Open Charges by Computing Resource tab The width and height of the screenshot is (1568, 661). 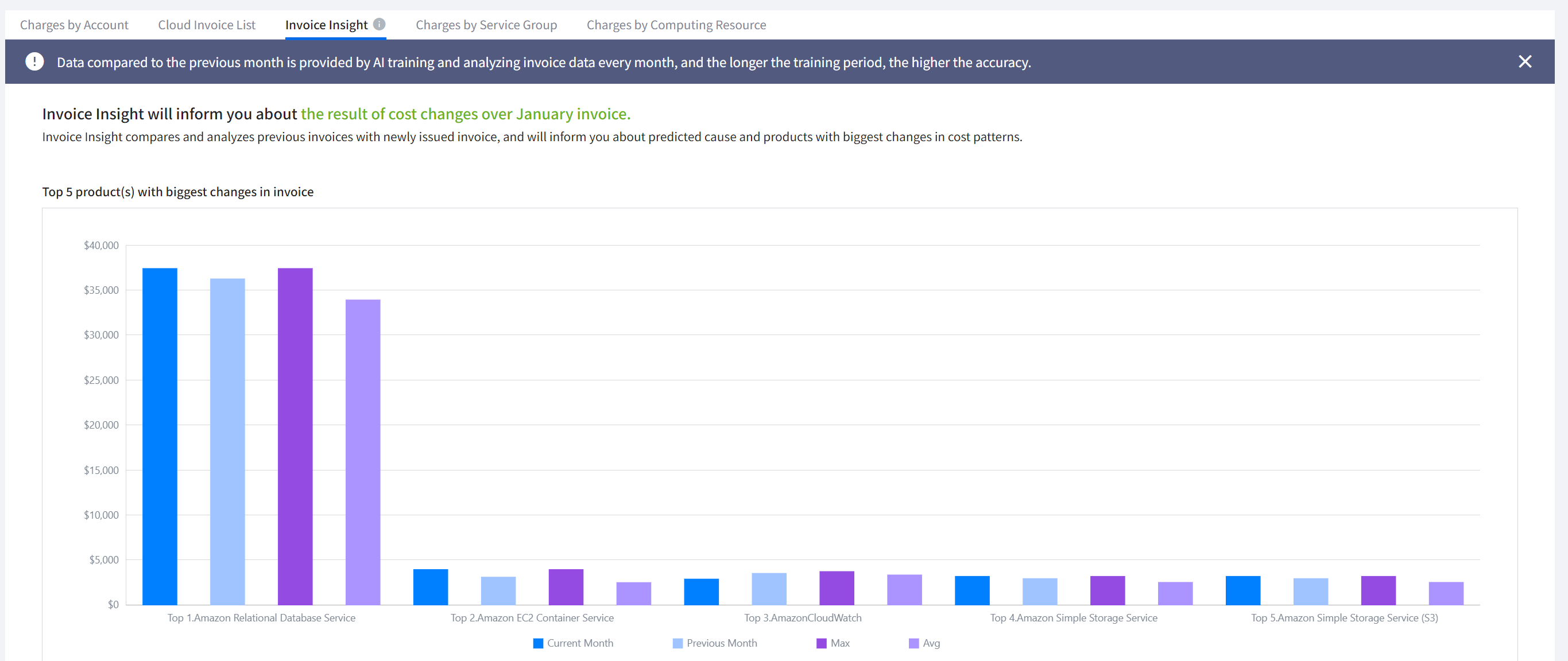click(x=676, y=25)
